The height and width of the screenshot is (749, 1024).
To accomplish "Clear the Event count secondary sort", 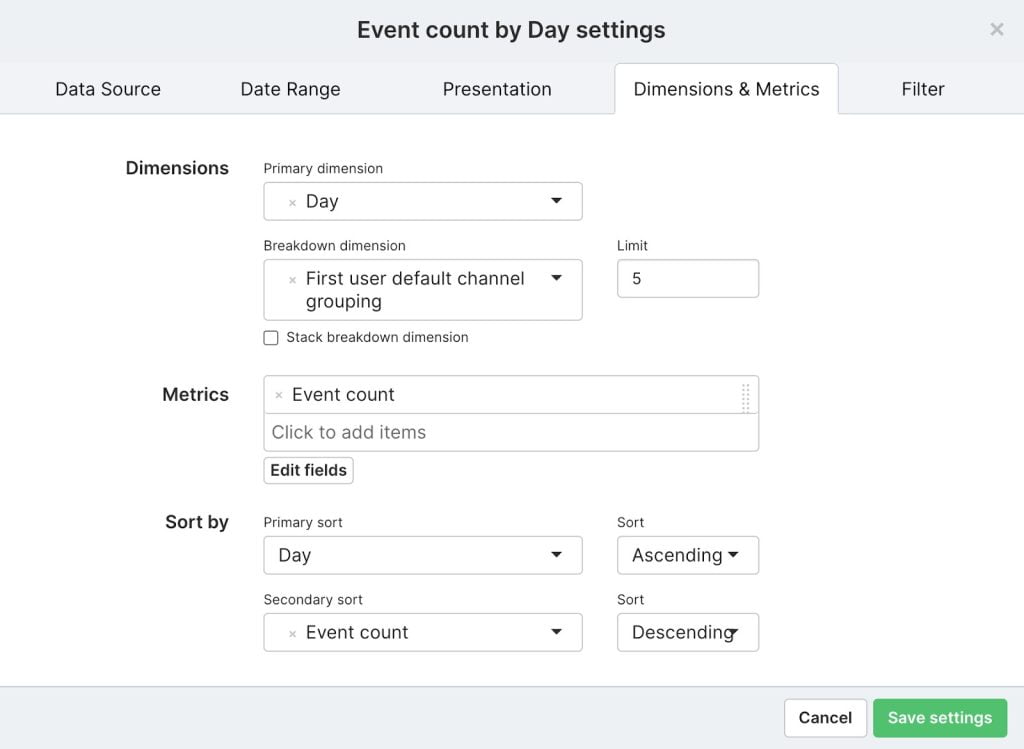I will pyautogui.click(x=292, y=633).
